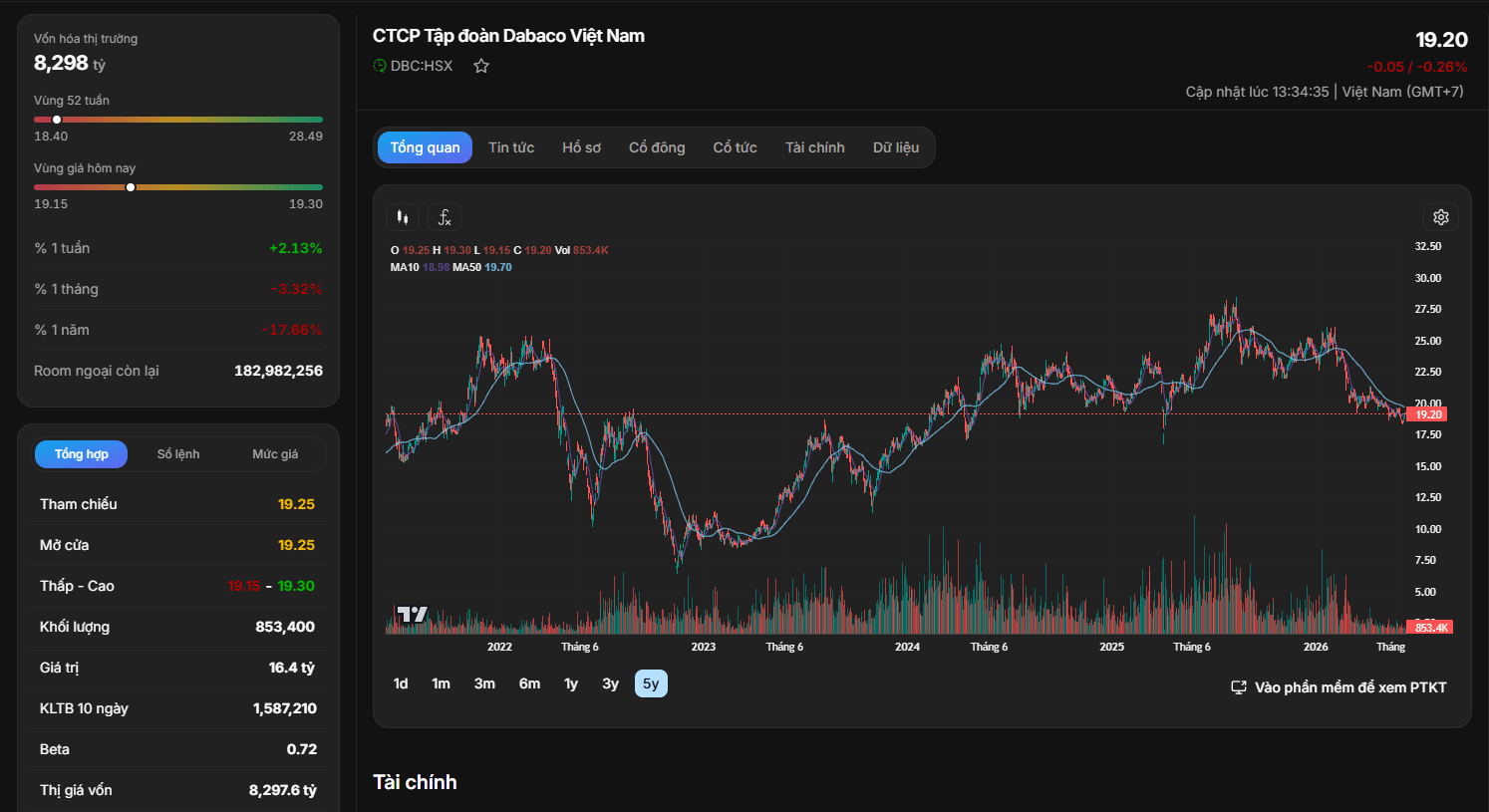Click Vào phần mềm để xem PTKT link
The image size is (1489, 812).
[1350, 687]
